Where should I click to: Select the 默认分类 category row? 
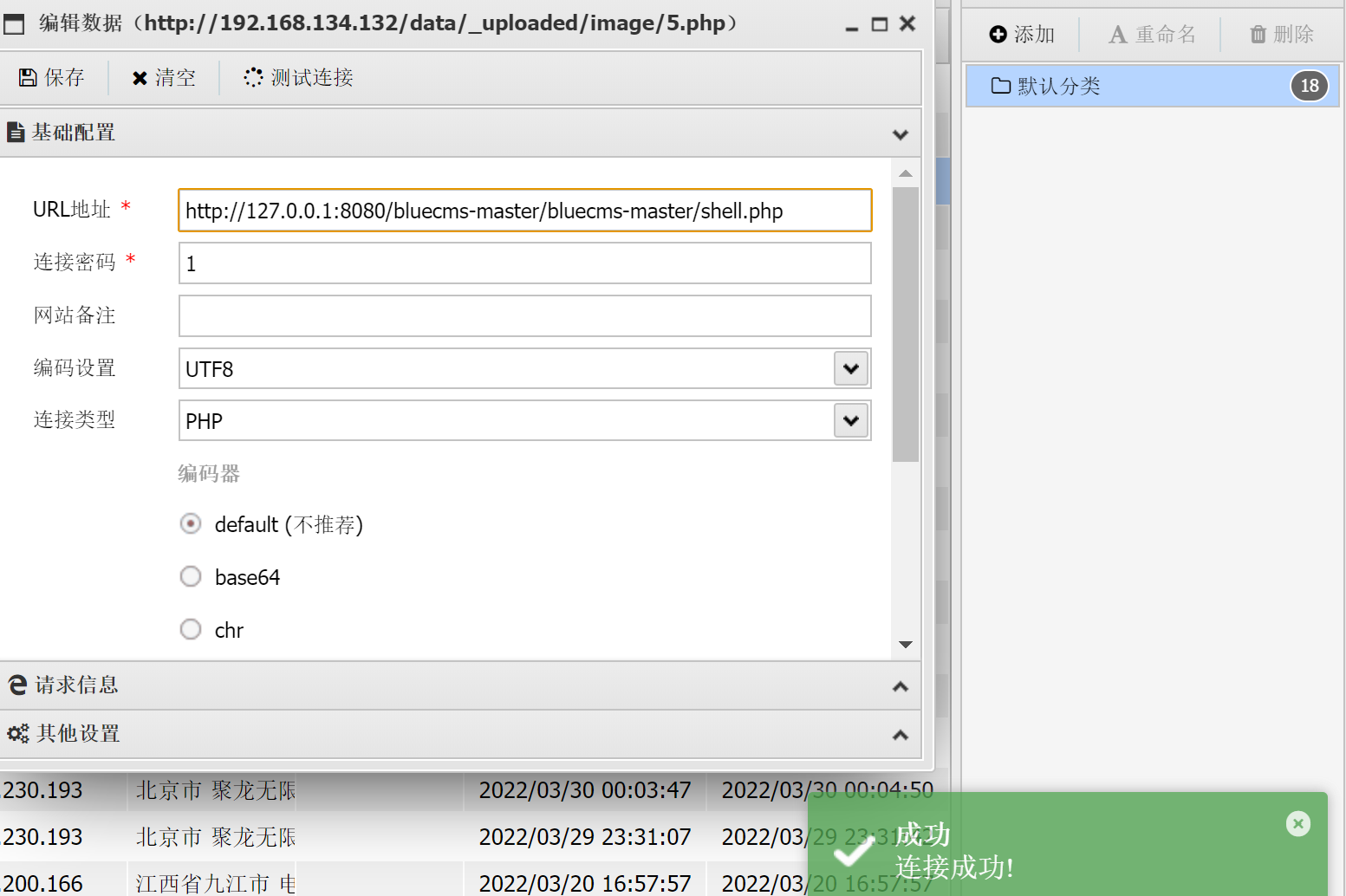tap(1152, 86)
